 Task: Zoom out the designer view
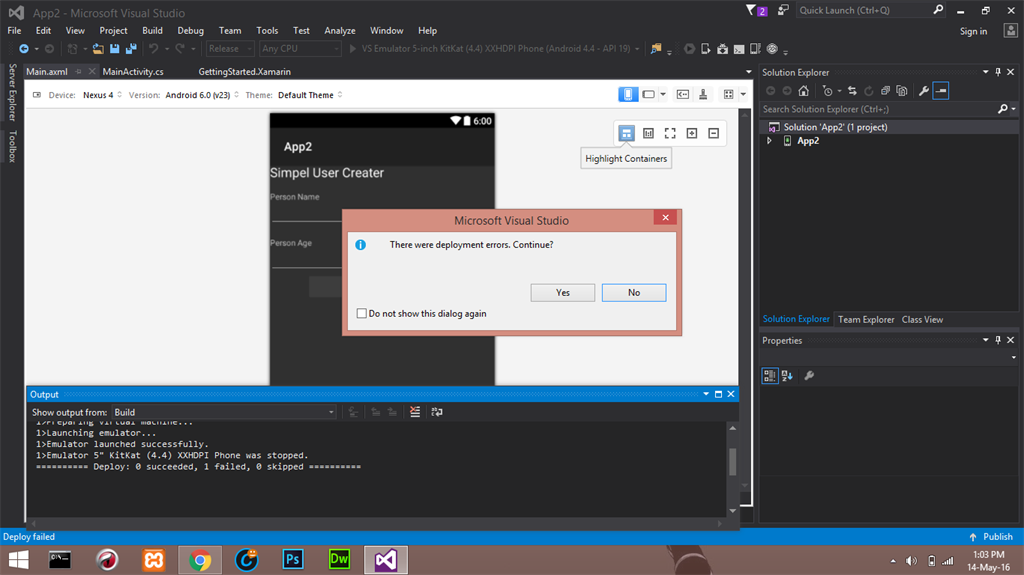pos(713,133)
